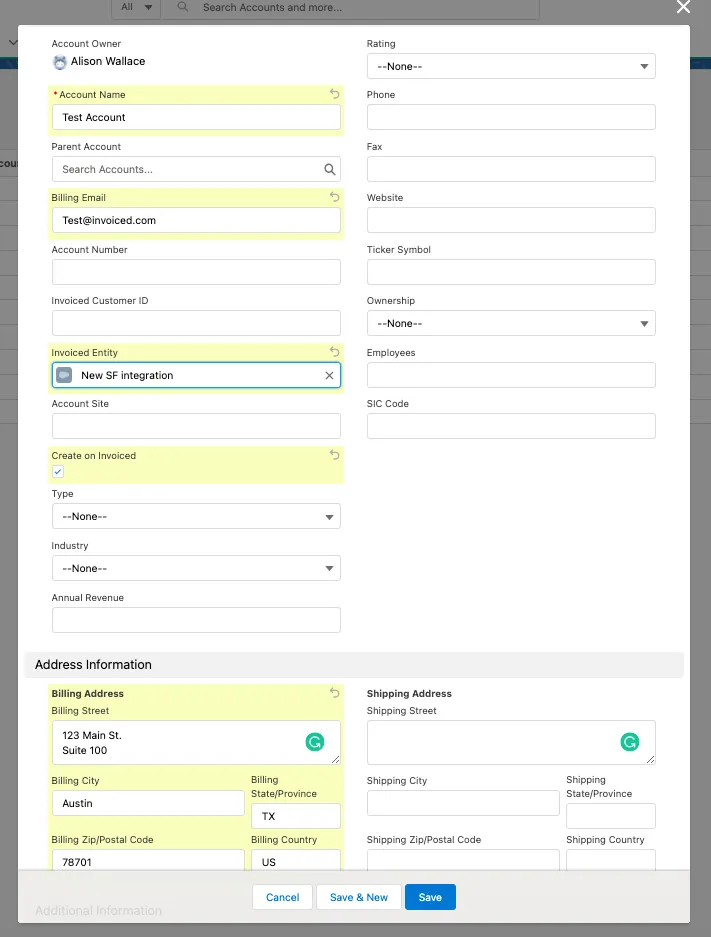
Task: Click Account Name input field
Action: click(x=196, y=117)
